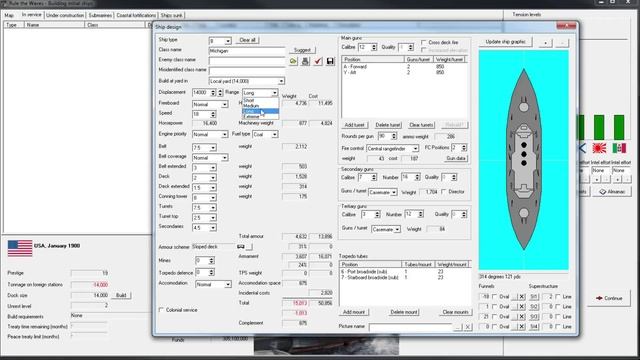Open the Accomodation dropdown

pos(227,284)
